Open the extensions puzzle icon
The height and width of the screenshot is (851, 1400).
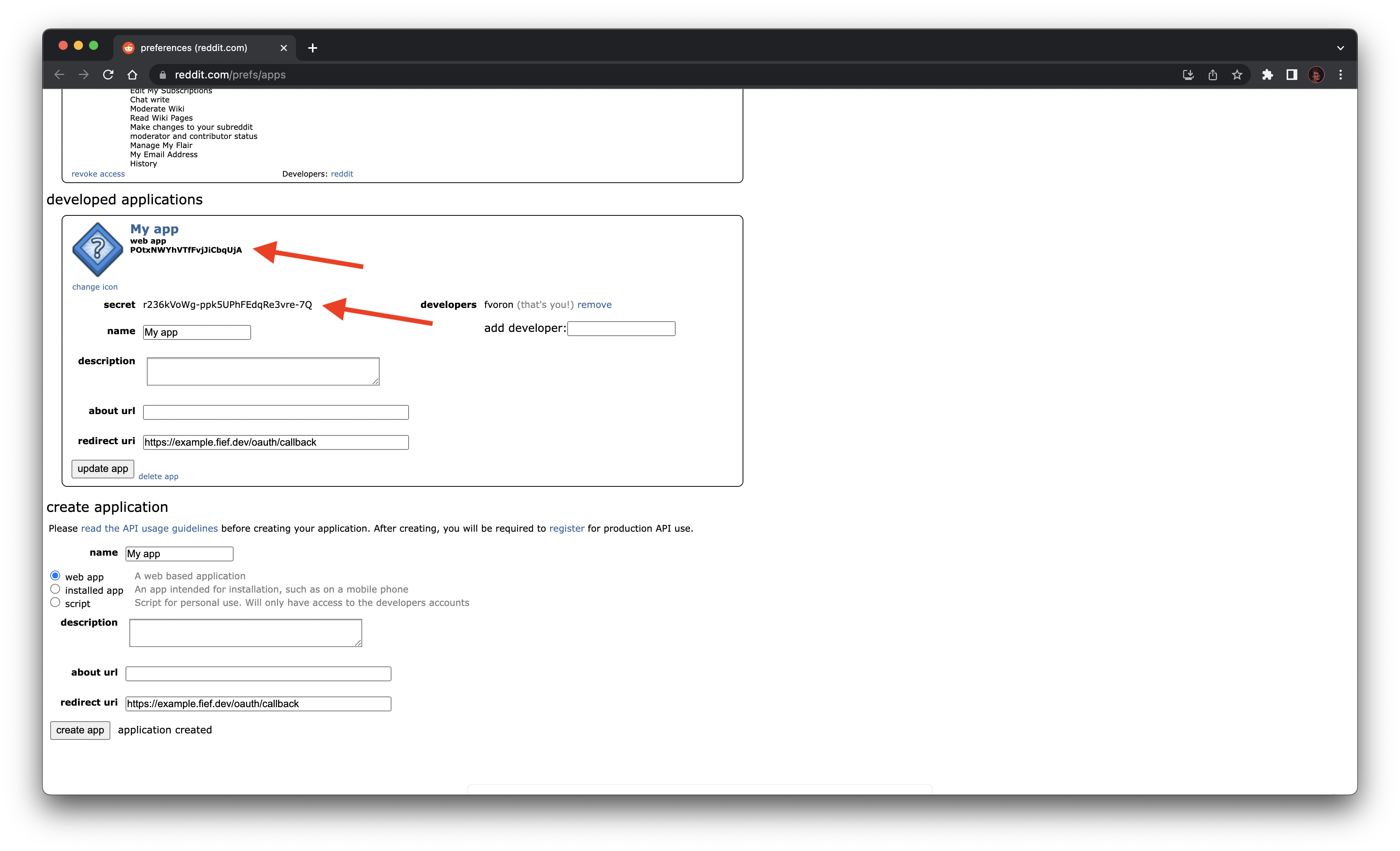click(x=1267, y=75)
